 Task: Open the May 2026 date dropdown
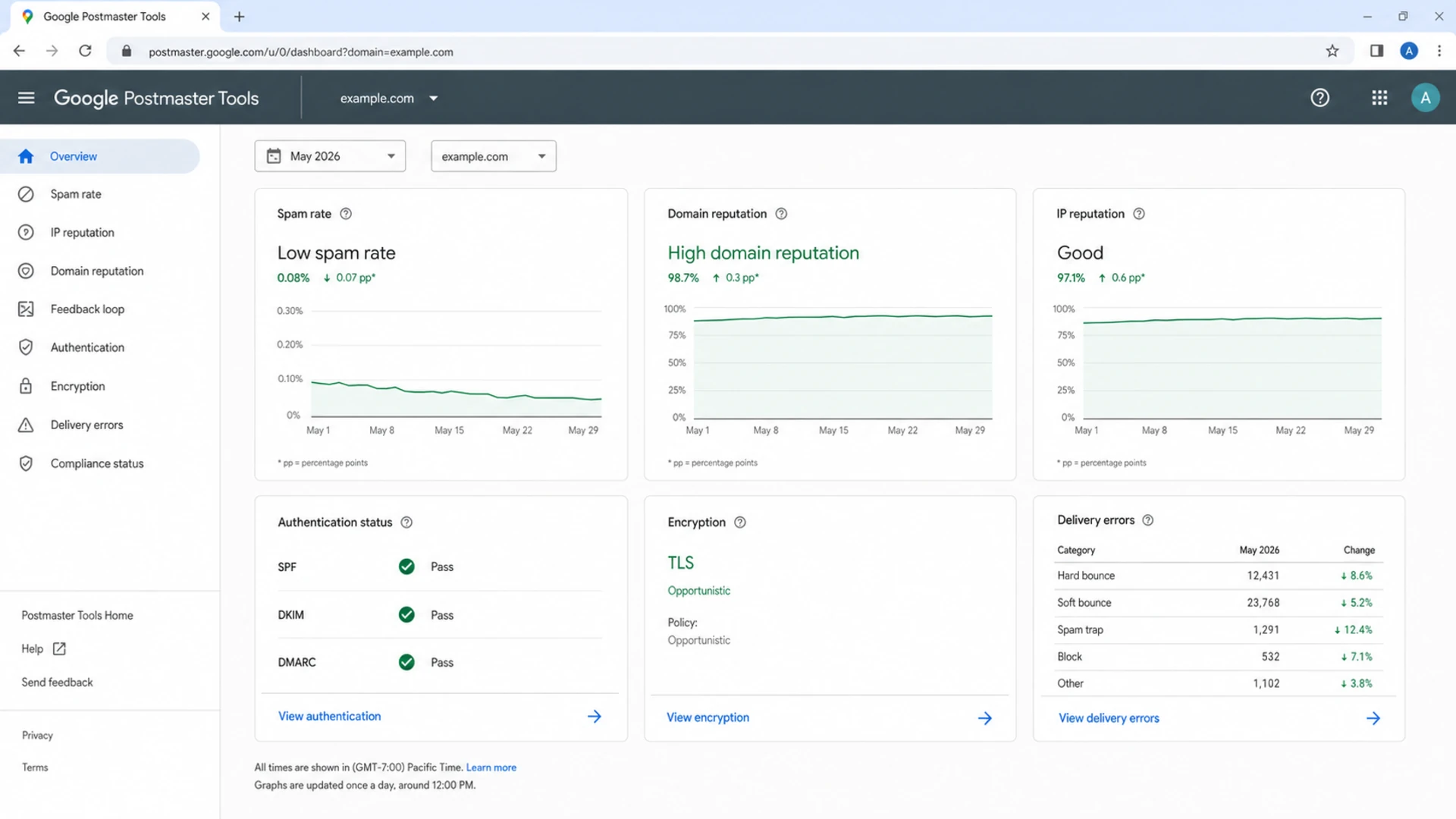[330, 156]
